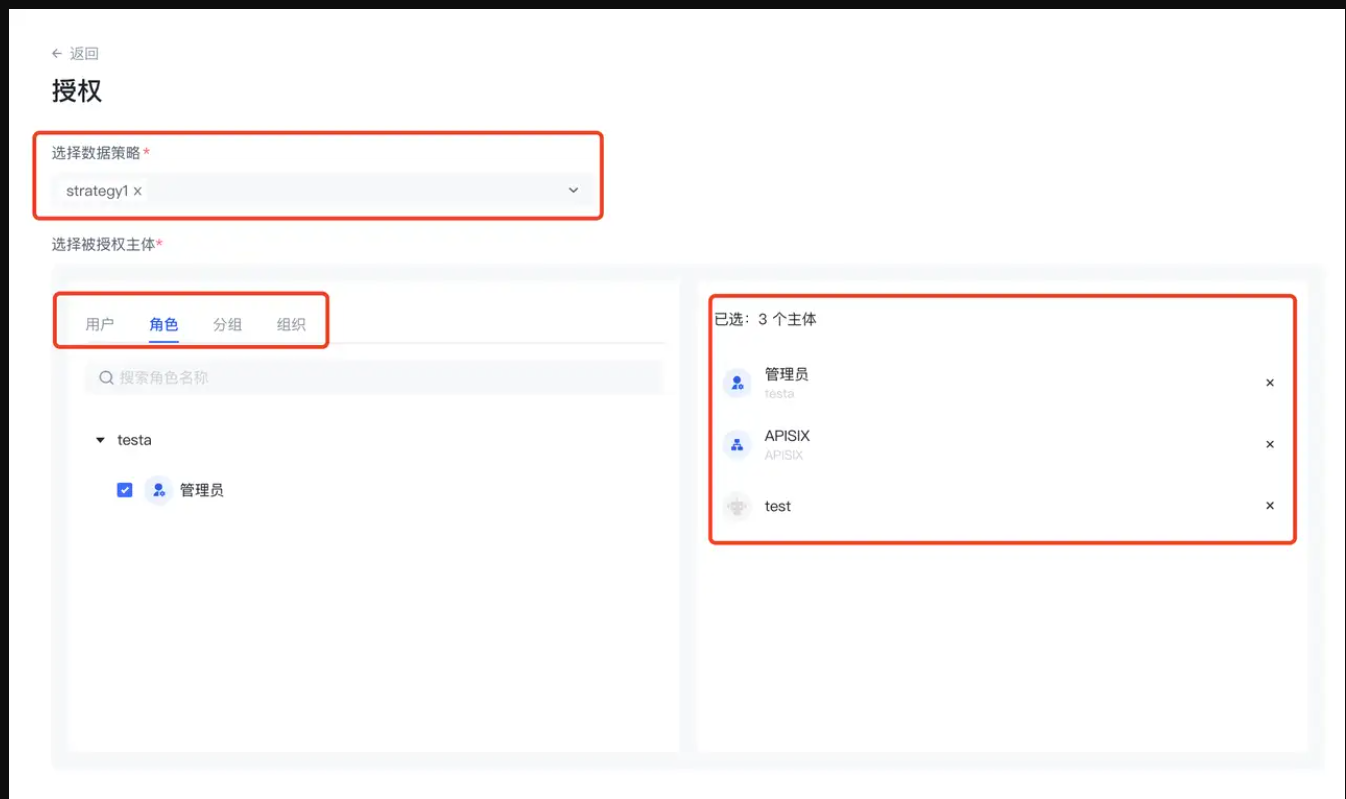
Task: Click the 返回 back link
Action: [84, 54]
